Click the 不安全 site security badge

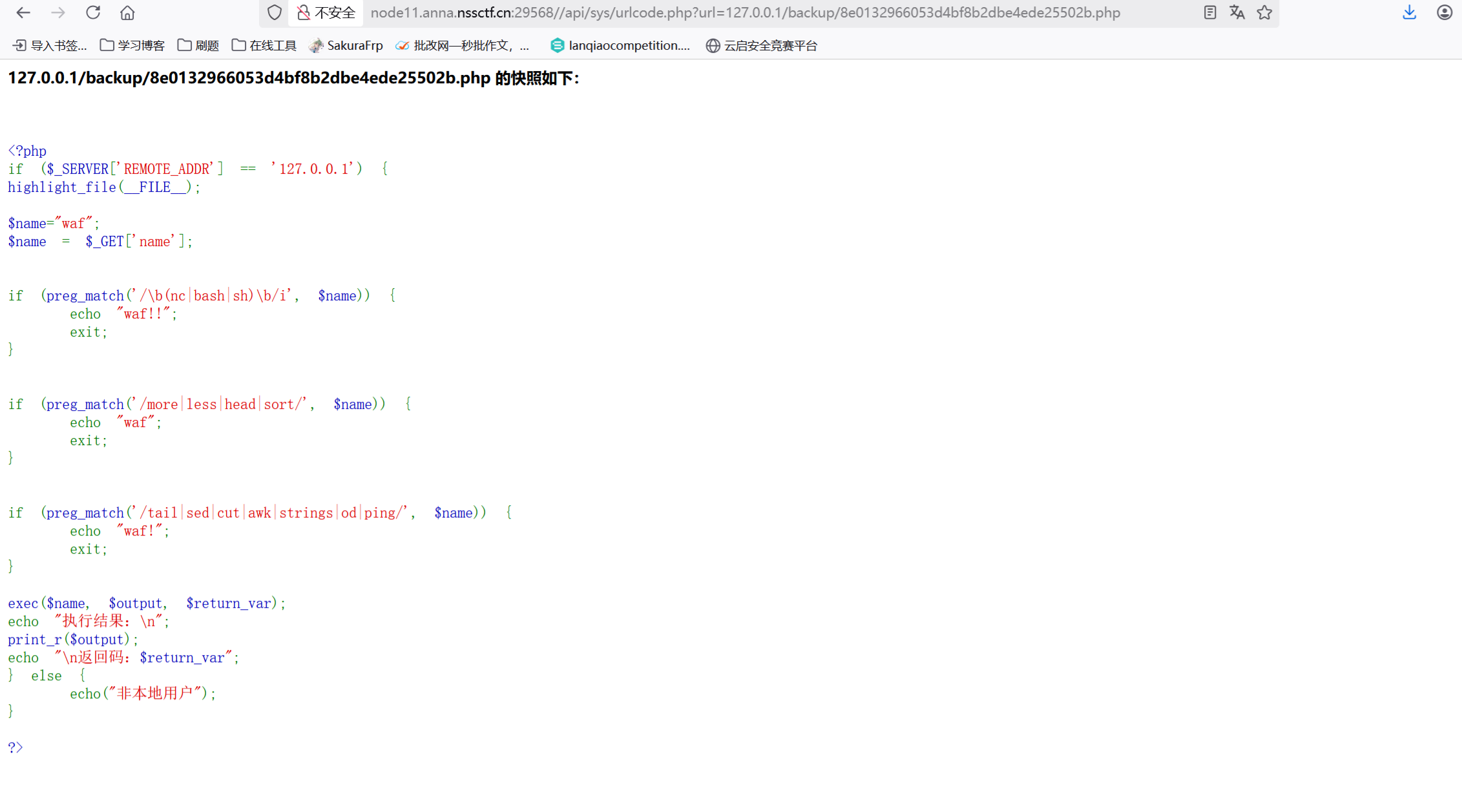(x=326, y=12)
